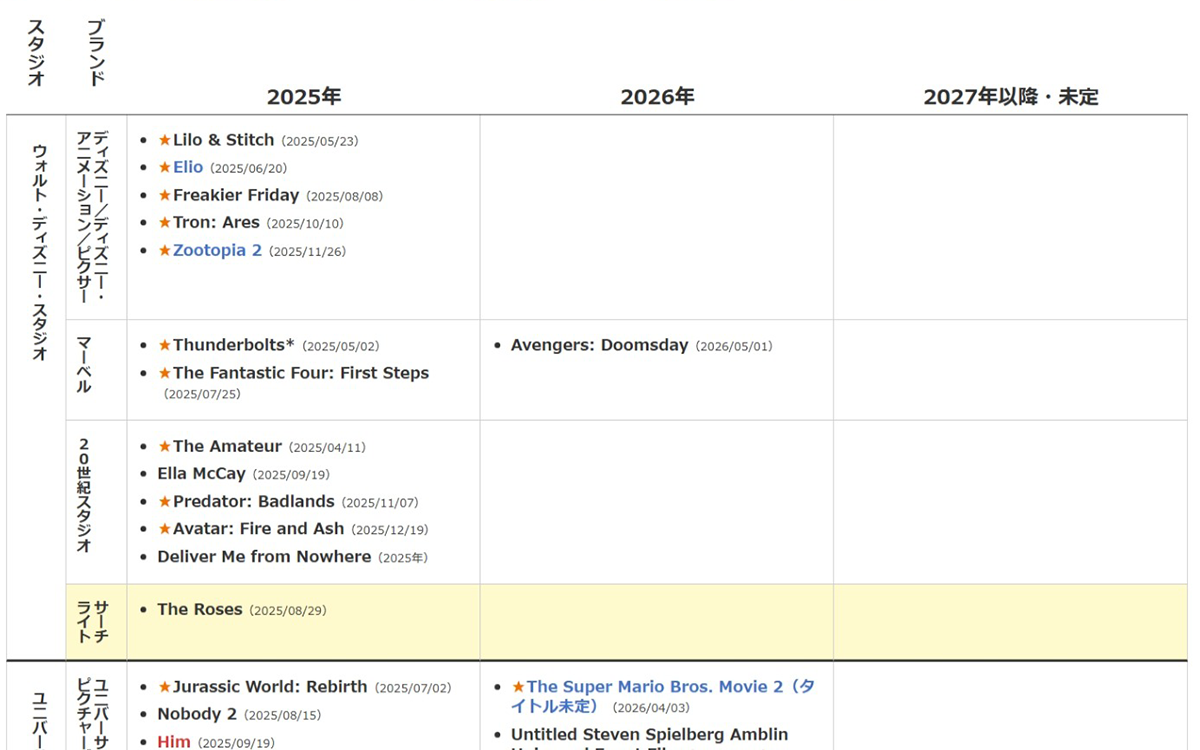Click the 2026年 column header
The image size is (1200, 750).
pyautogui.click(x=657, y=97)
